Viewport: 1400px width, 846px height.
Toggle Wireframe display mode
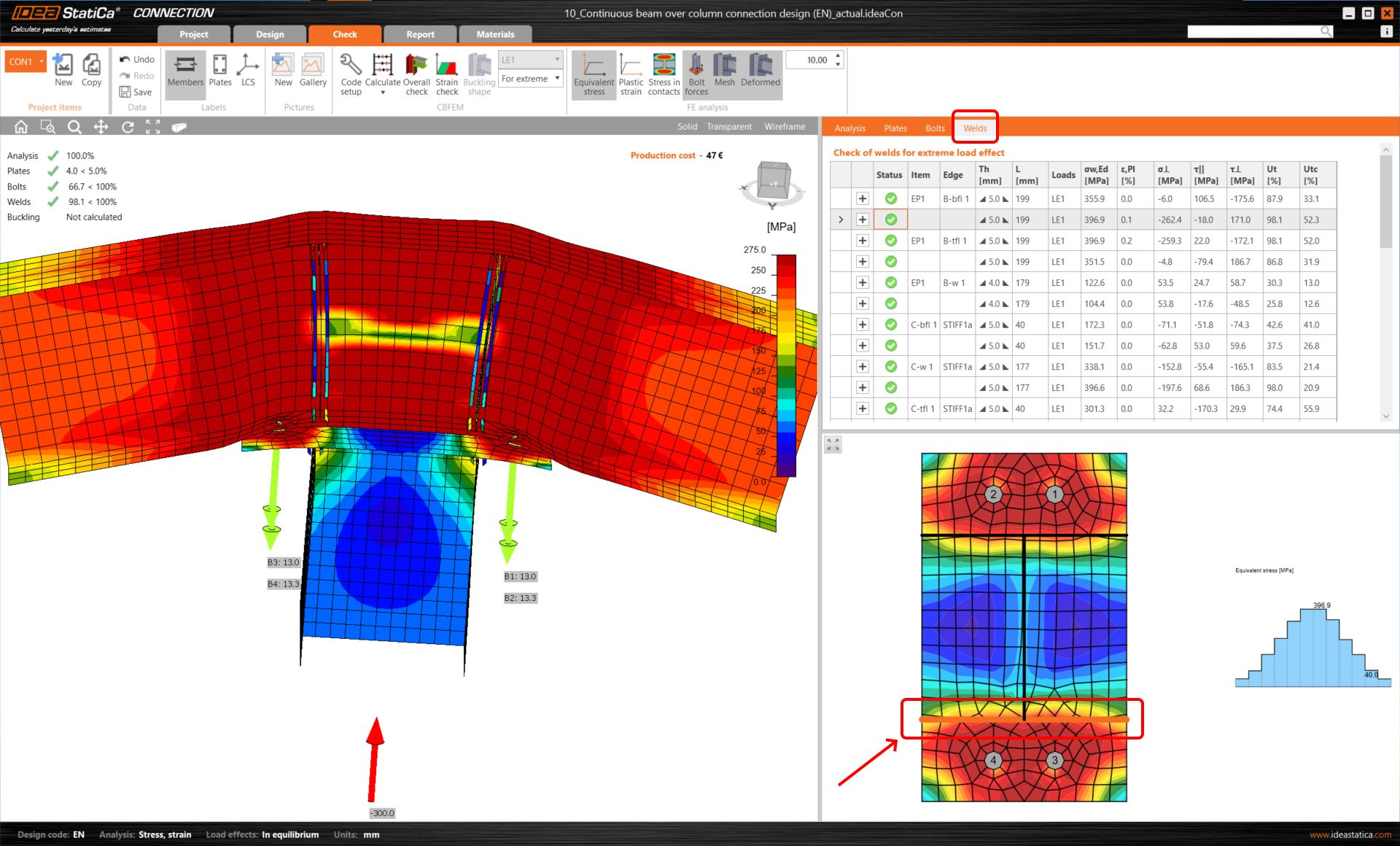pyautogui.click(x=784, y=126)
